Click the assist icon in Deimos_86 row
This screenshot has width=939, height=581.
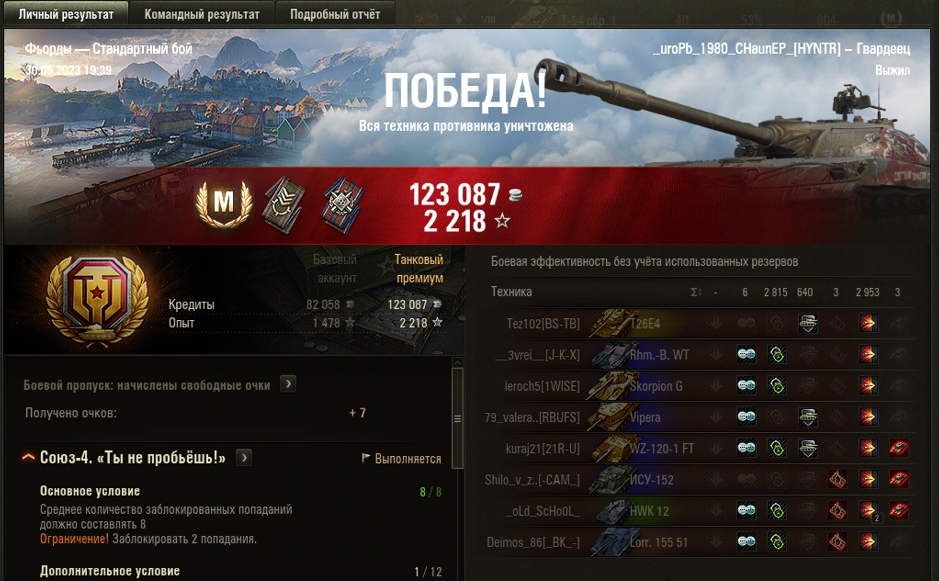tap(777, 541)
